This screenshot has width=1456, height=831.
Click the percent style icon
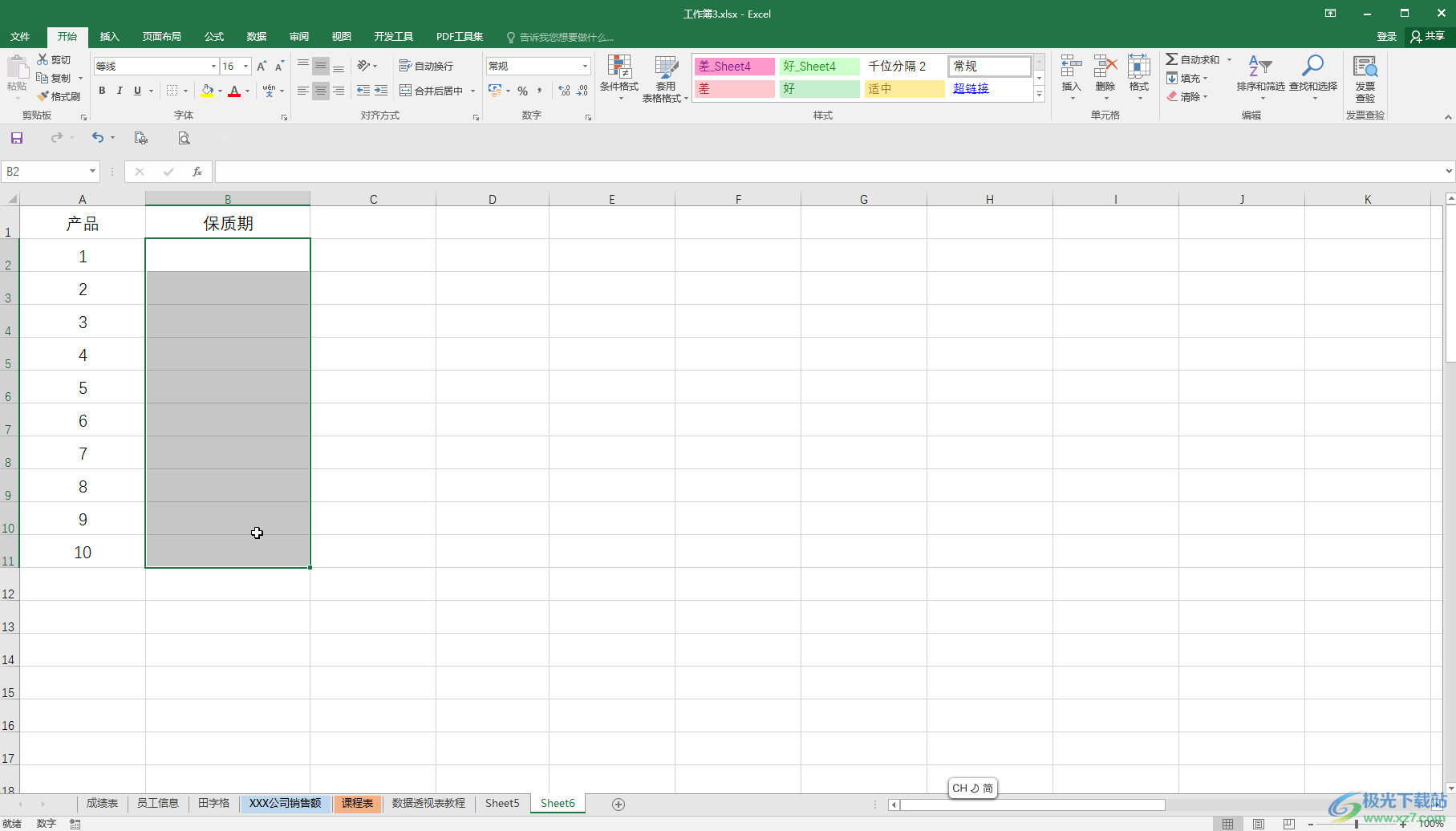coord(522,91)
